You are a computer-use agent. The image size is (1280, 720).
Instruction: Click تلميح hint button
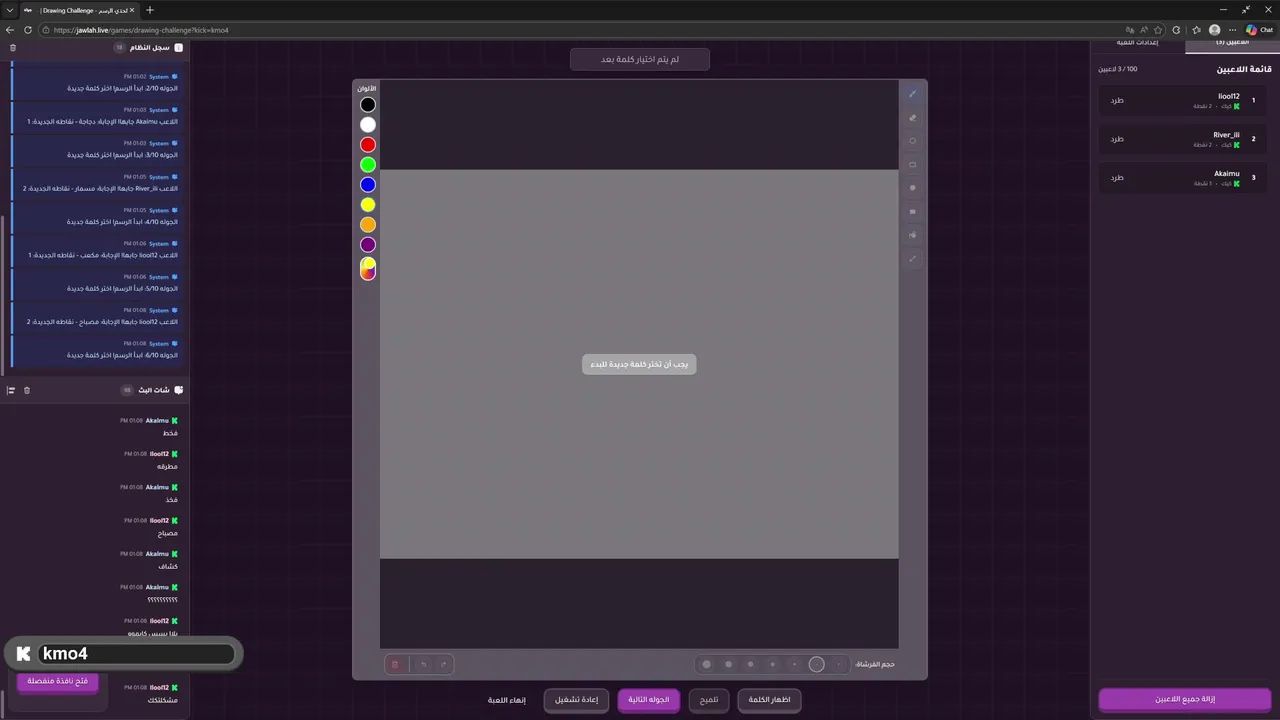point(709,700)
